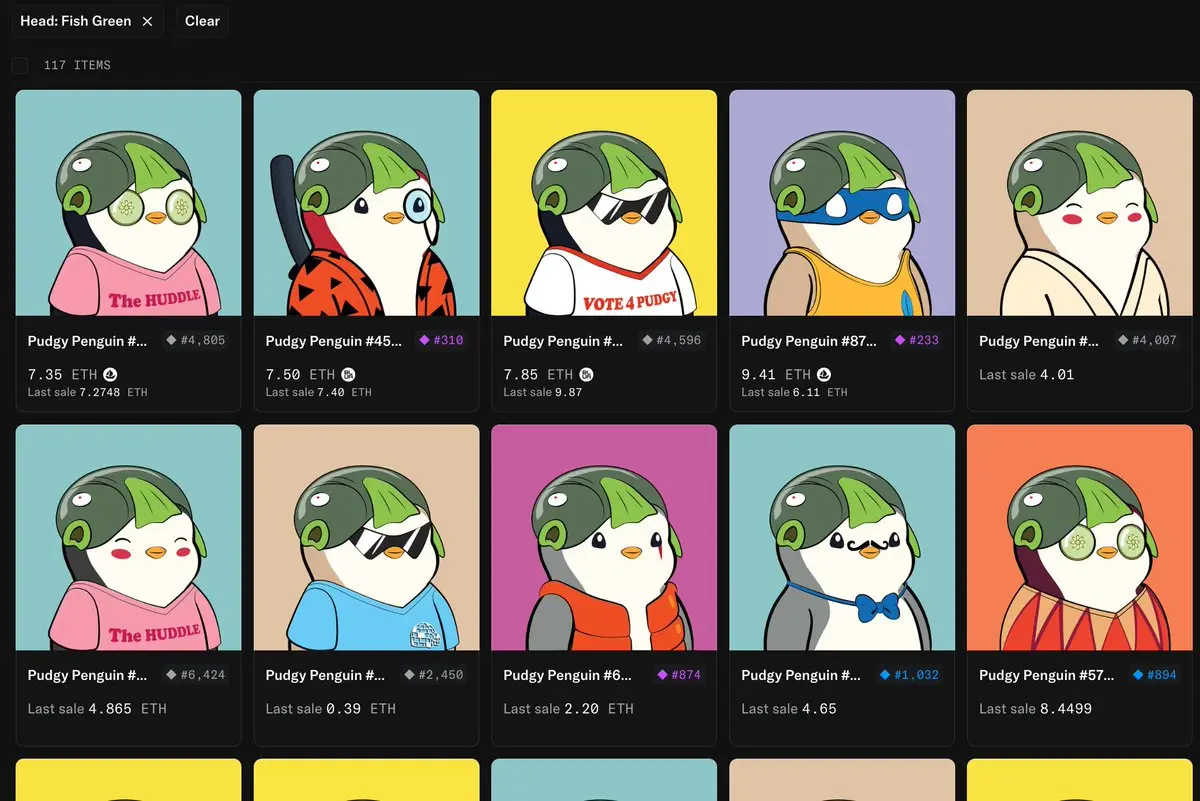Click the purple rarity rank badge #310
1200x801 pixels.
(441, 340)
